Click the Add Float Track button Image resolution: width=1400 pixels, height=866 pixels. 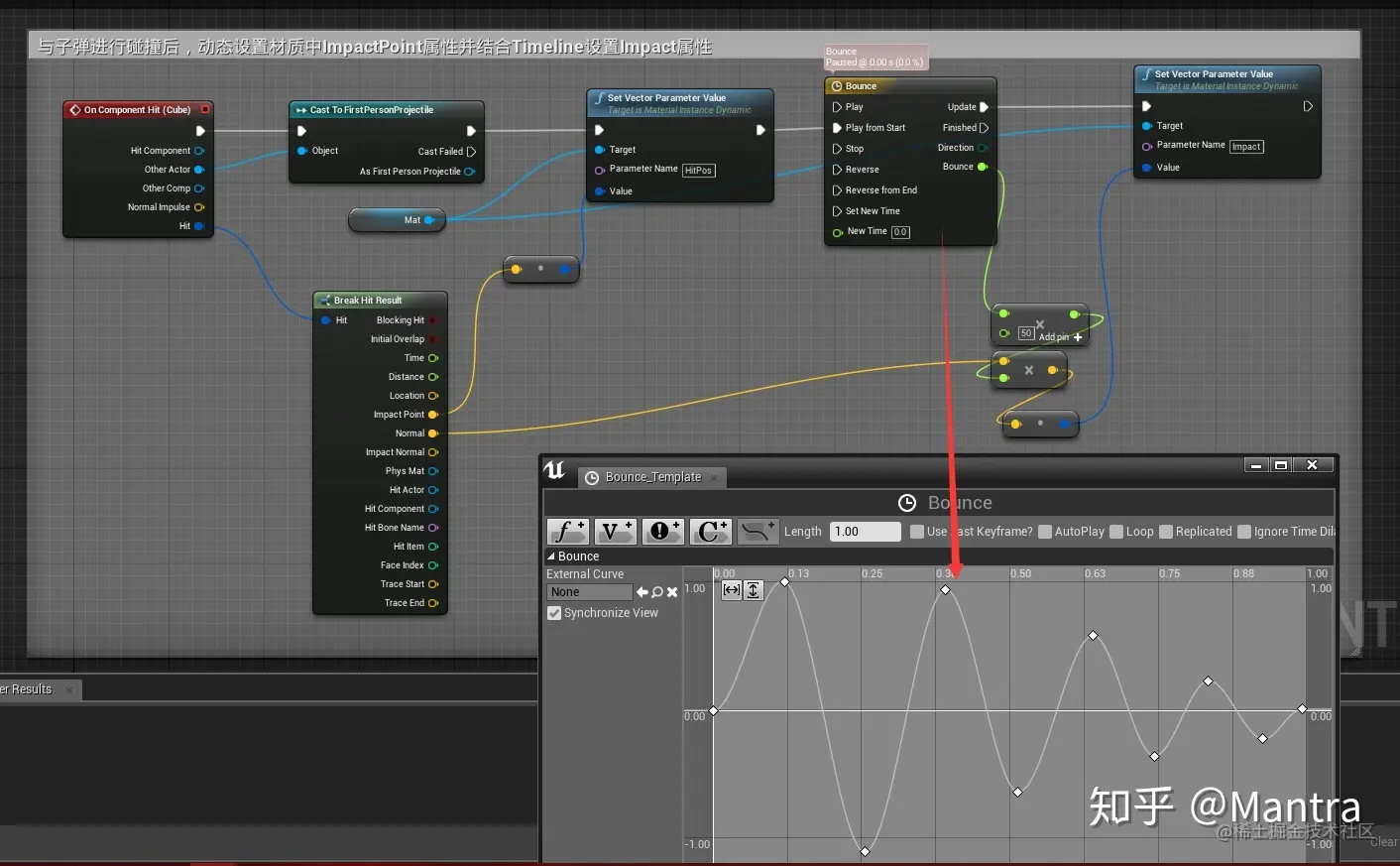(x=568, y=532)
